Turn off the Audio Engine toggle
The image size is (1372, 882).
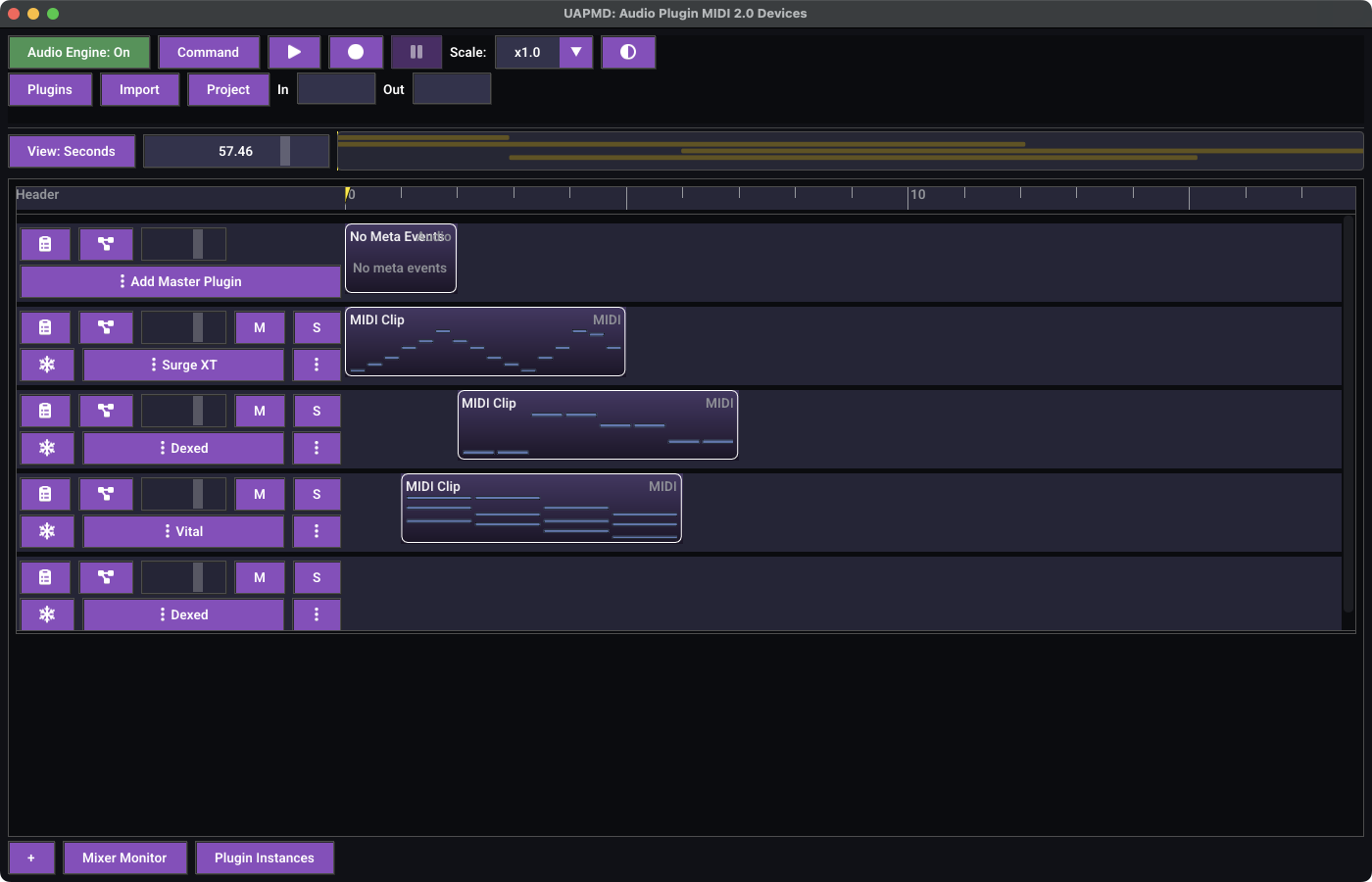(x=78, y=52)
